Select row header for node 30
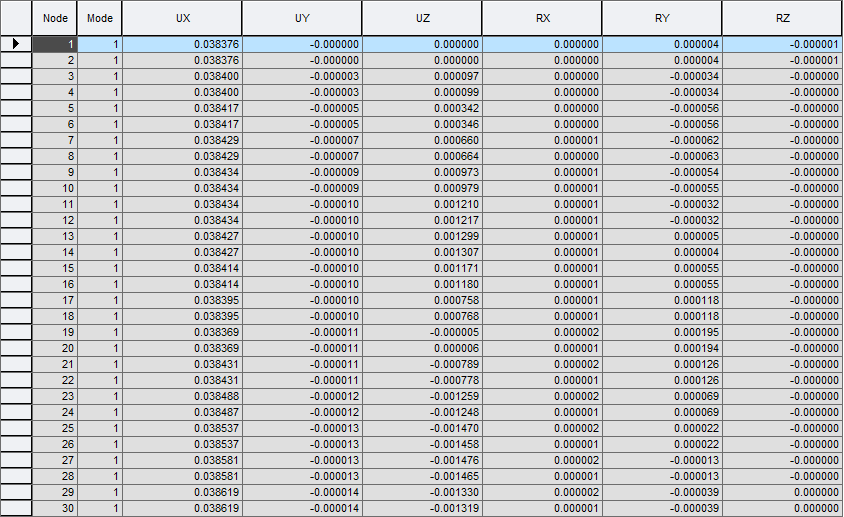 [x=16, y=508]
